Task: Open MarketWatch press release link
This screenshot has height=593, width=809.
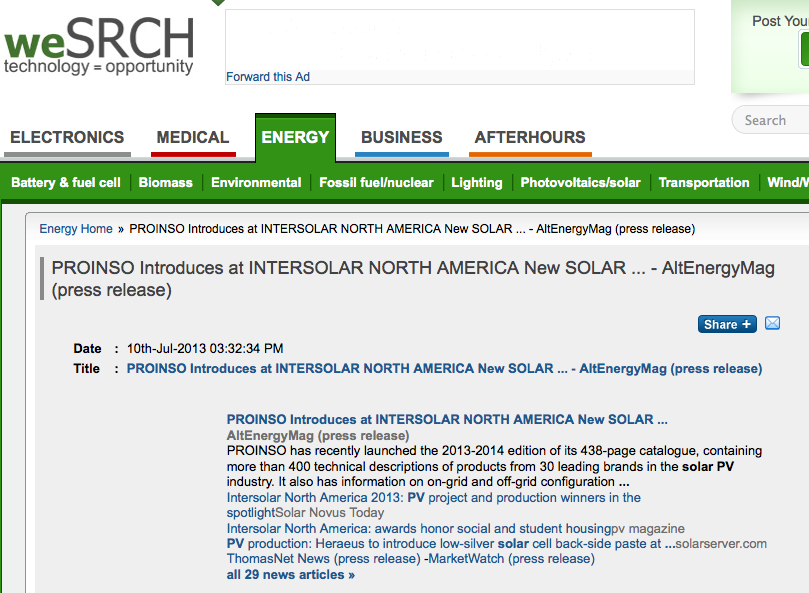Action: pos(512,558)
